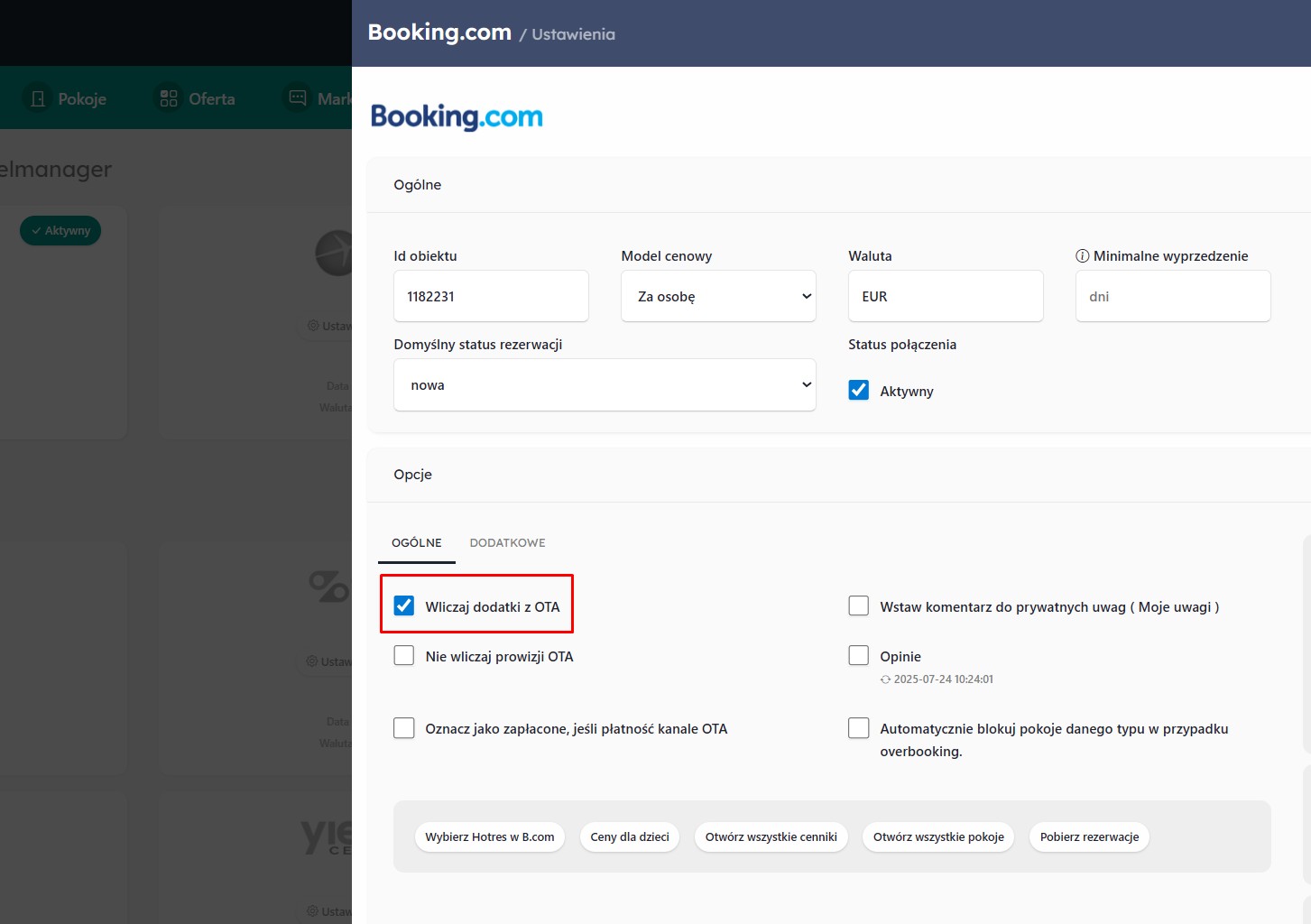Viewport: 1311px width, 924px height.
Task: Click the refresh icon under Opinie
Action: coord(885,679)
